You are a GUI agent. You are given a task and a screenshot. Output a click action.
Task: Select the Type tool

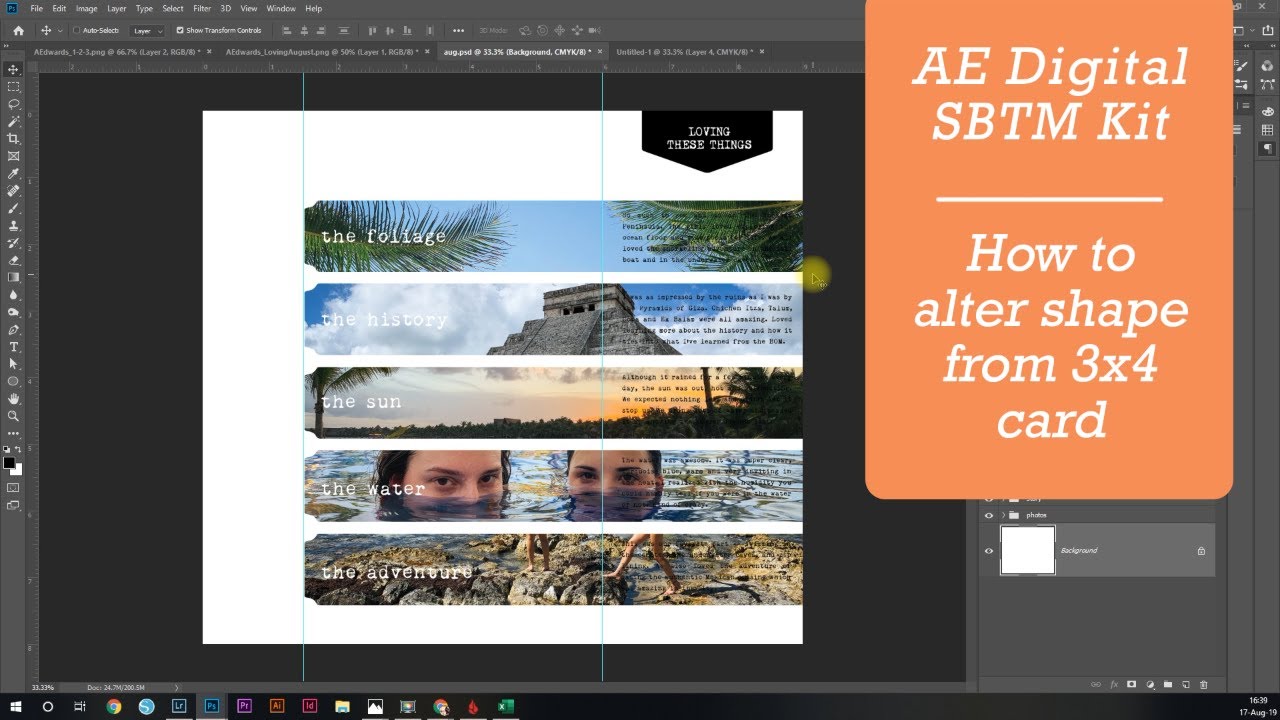click(x=13, y=347)
